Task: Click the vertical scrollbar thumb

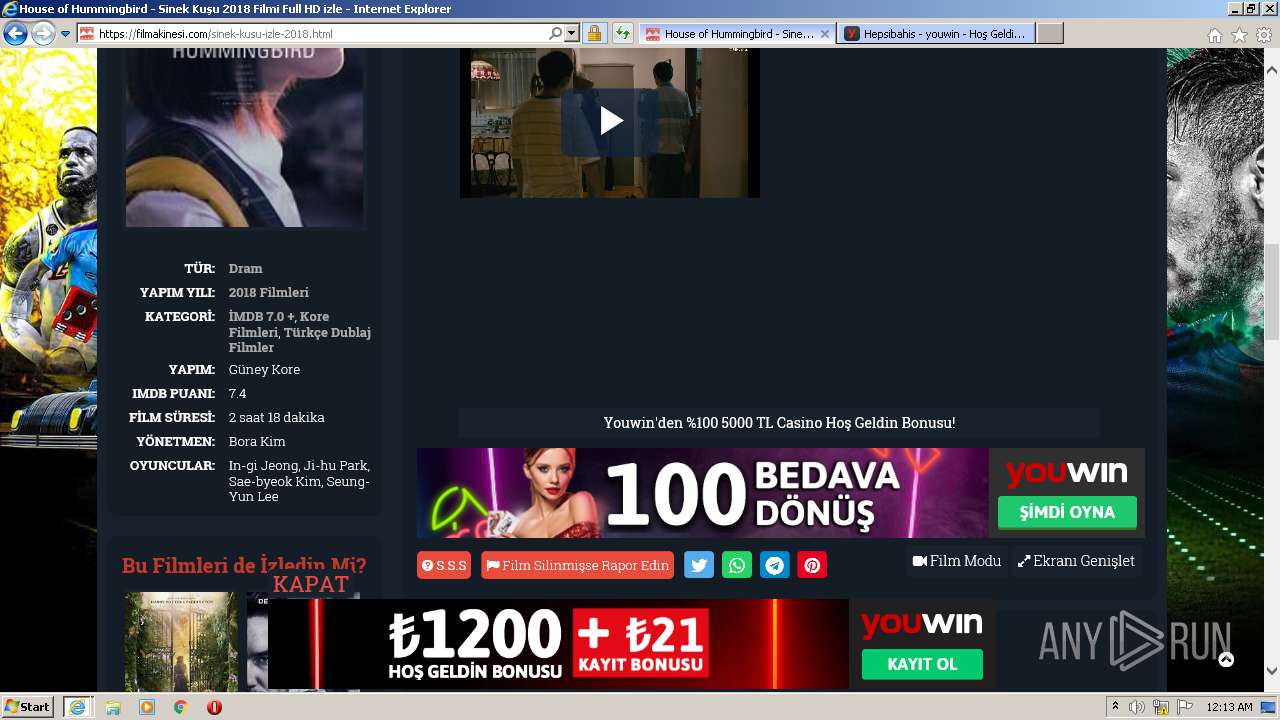Action: pyautogui.click(x=1272, y=292)
